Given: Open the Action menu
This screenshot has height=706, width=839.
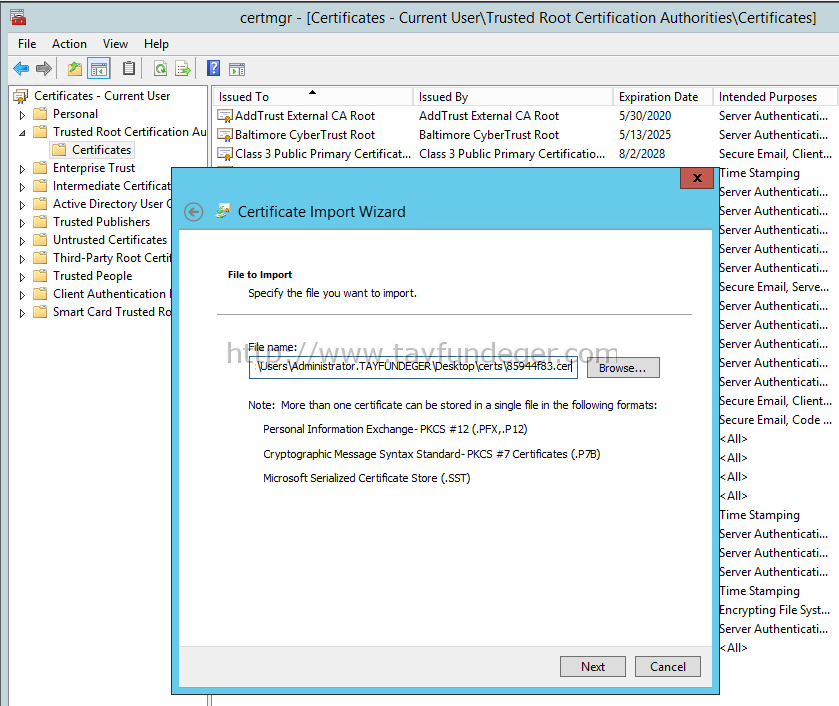Looking at the screenshot, I should click(69, 44).
